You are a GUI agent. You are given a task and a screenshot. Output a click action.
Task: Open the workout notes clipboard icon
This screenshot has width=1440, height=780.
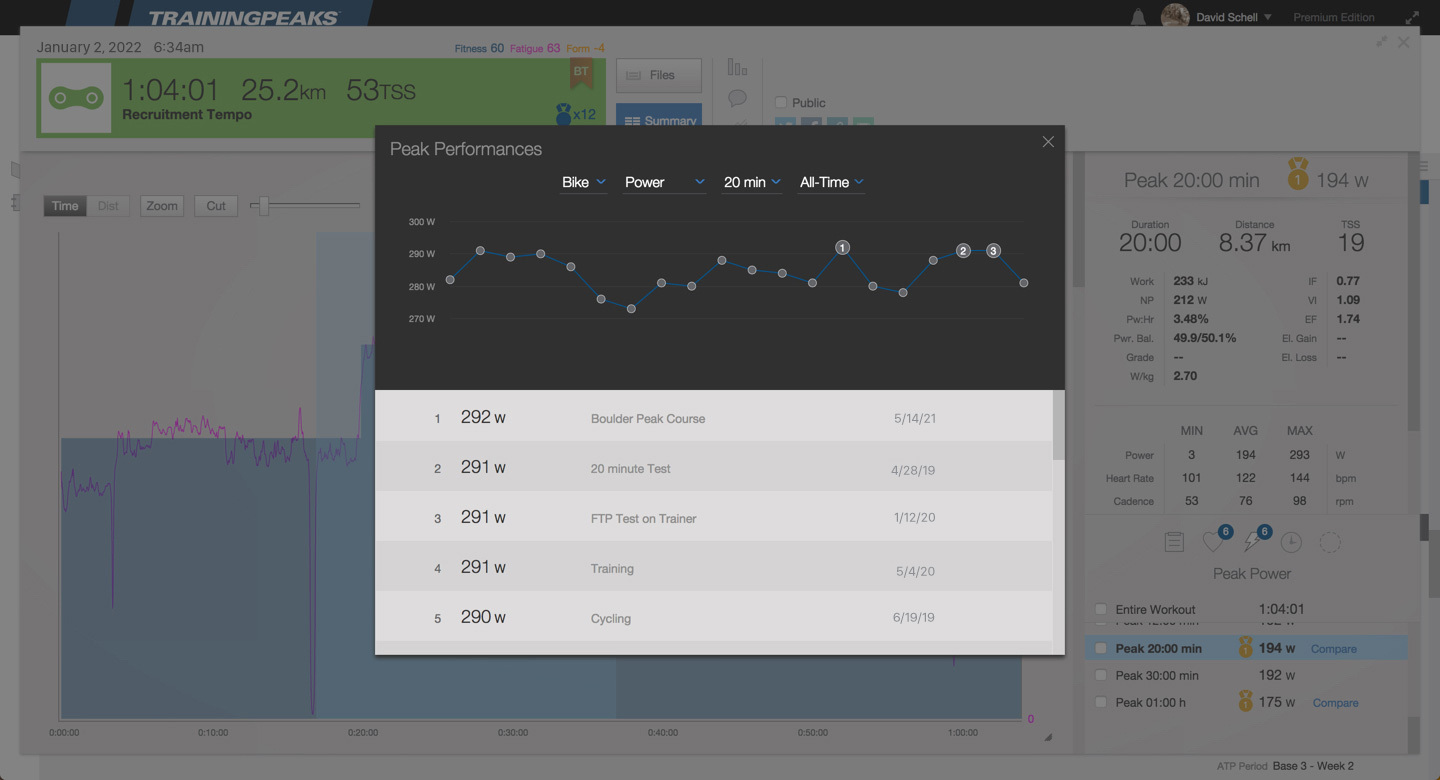(x=1174, y=541)
